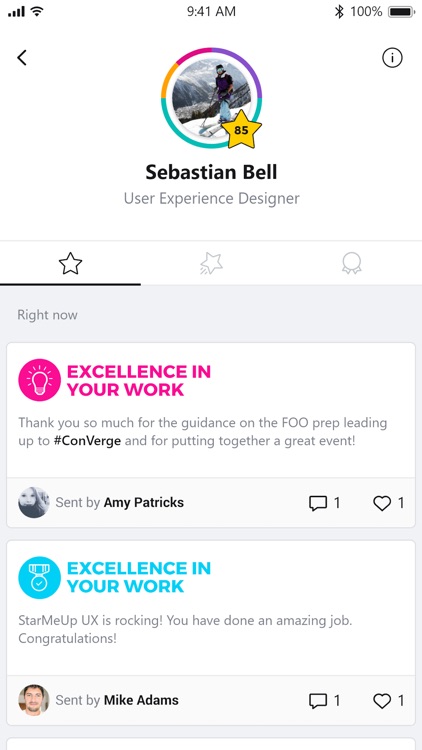Open comments on Amy Patricks' post
Image resolution: width=422 pixels, height=750 pixels.
tap(324, 503)
